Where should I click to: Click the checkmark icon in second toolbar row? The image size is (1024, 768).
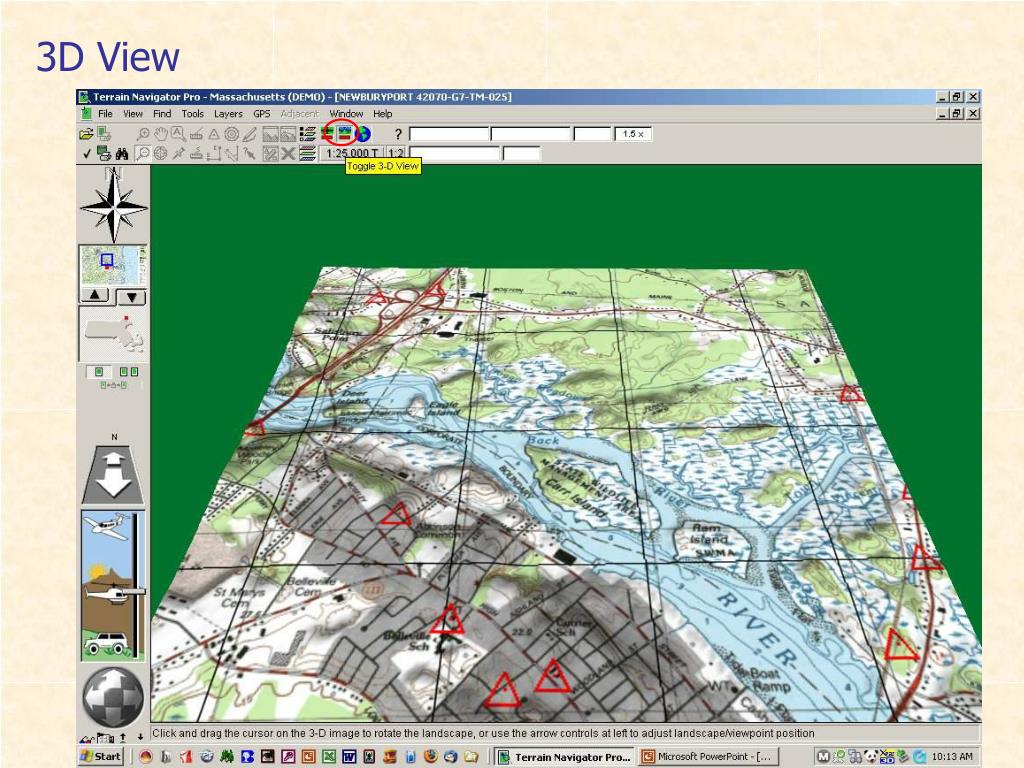click(87, 153)
